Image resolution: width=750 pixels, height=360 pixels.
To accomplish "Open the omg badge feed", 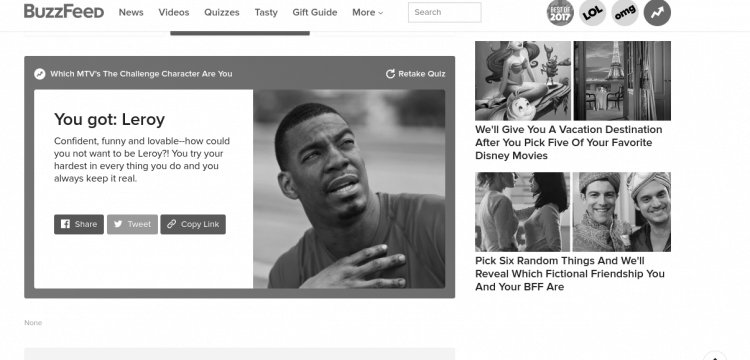I will coord(625,12).
